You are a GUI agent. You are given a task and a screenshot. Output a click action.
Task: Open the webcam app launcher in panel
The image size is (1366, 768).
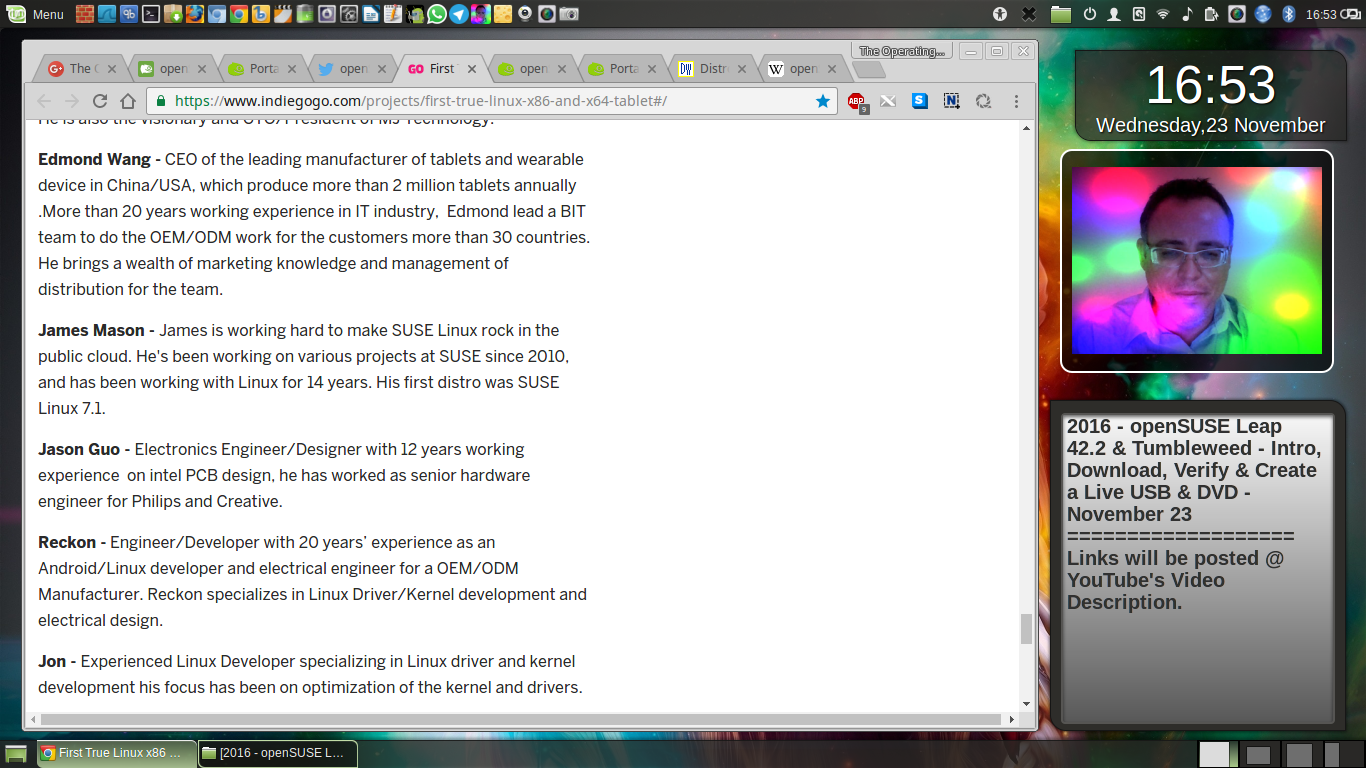point(524,14)
